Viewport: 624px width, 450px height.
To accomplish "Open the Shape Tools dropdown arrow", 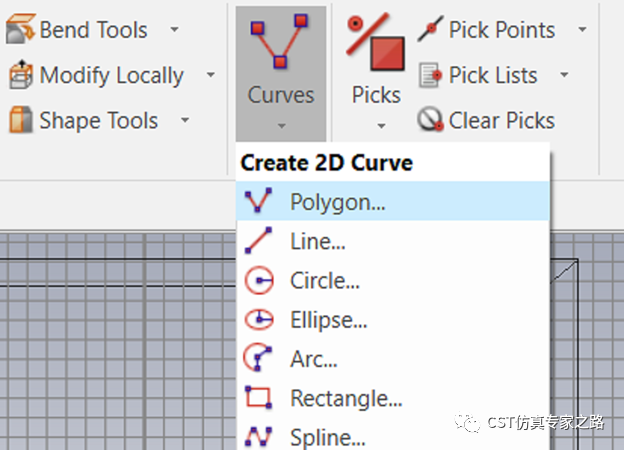I will [x=185, y=119].
